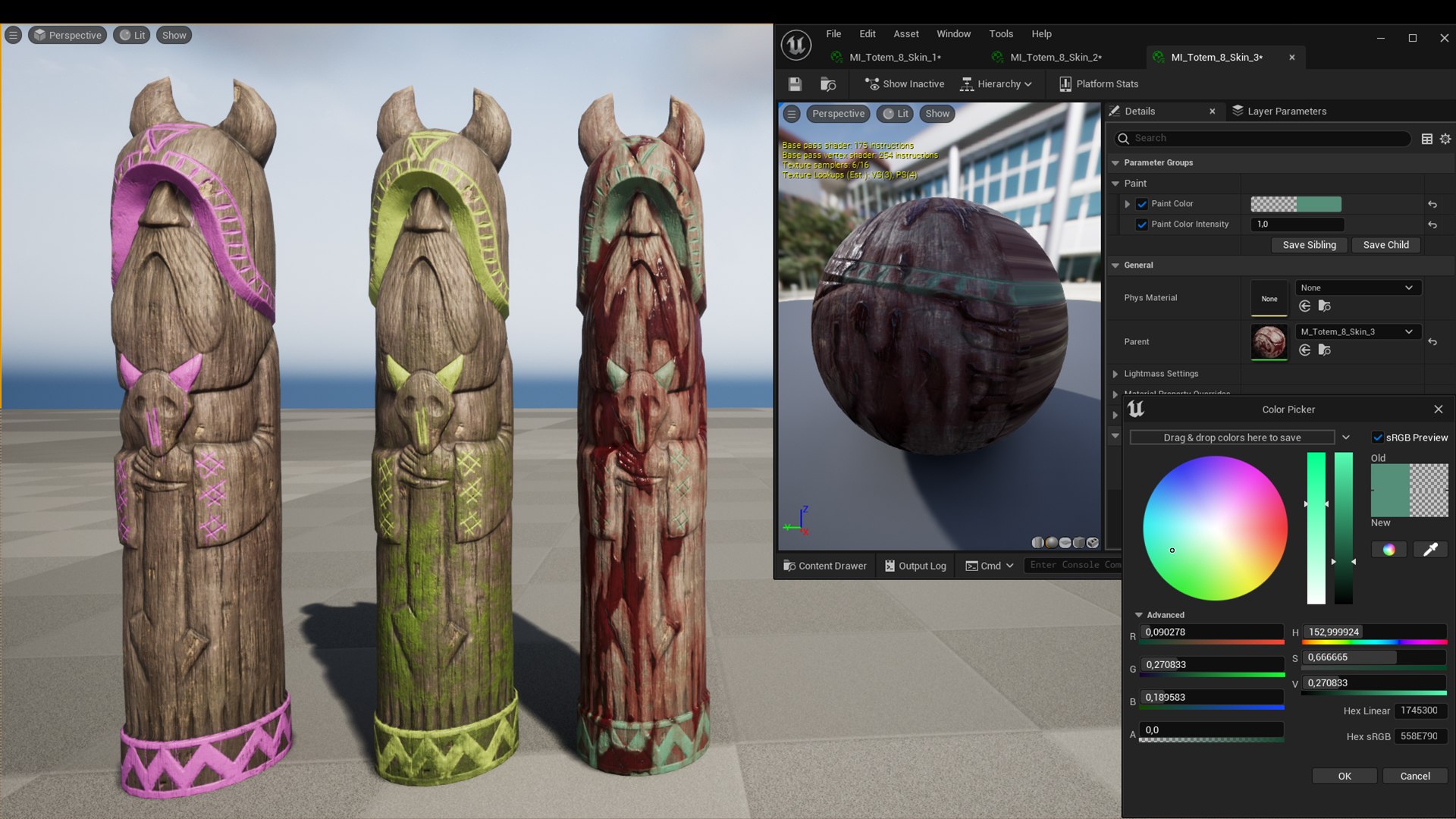Expand the Lightmass Settings section
Image resolution: width=1456 pixels, height=819 pixels.
1116,374
